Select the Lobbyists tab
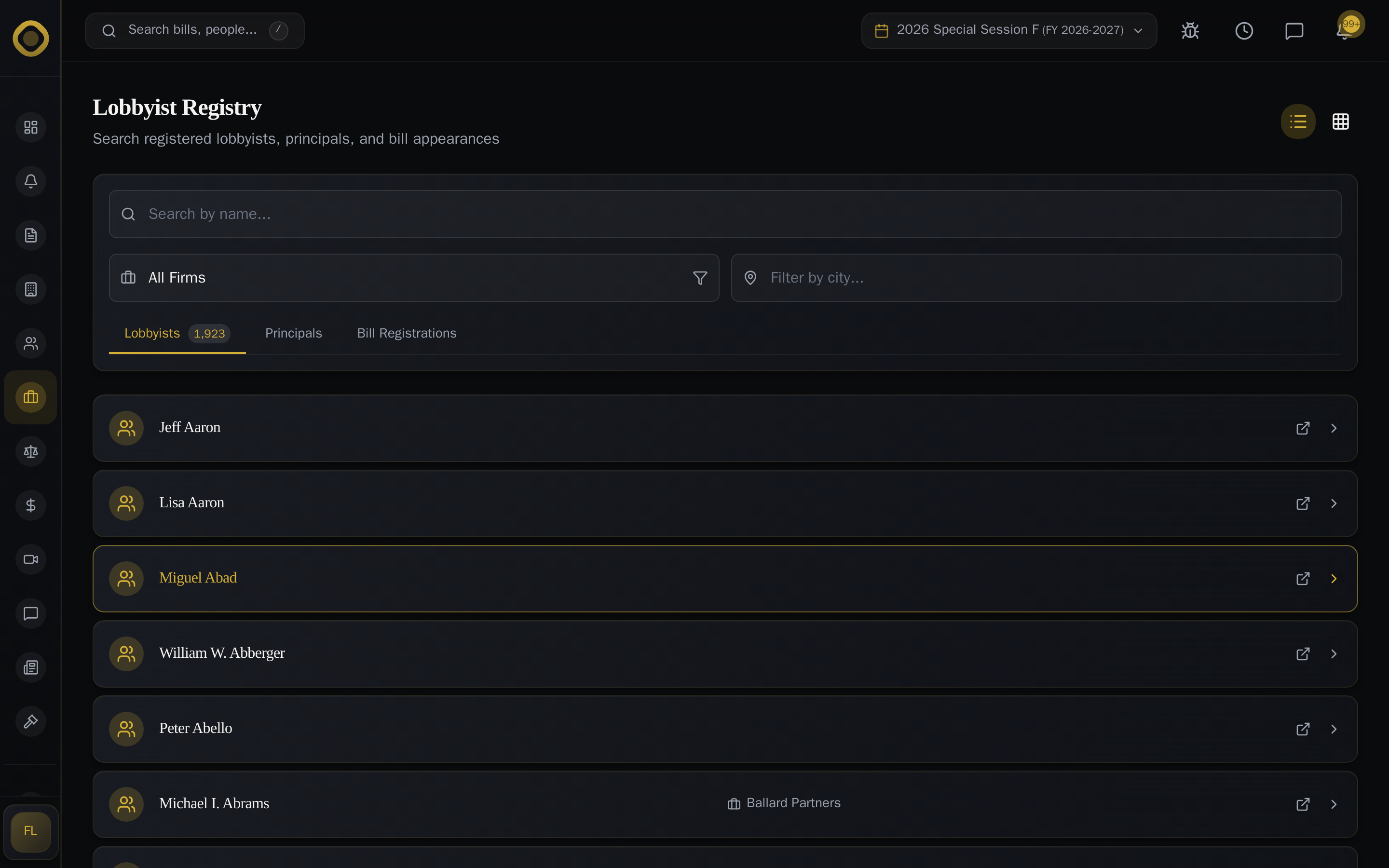 177,334
